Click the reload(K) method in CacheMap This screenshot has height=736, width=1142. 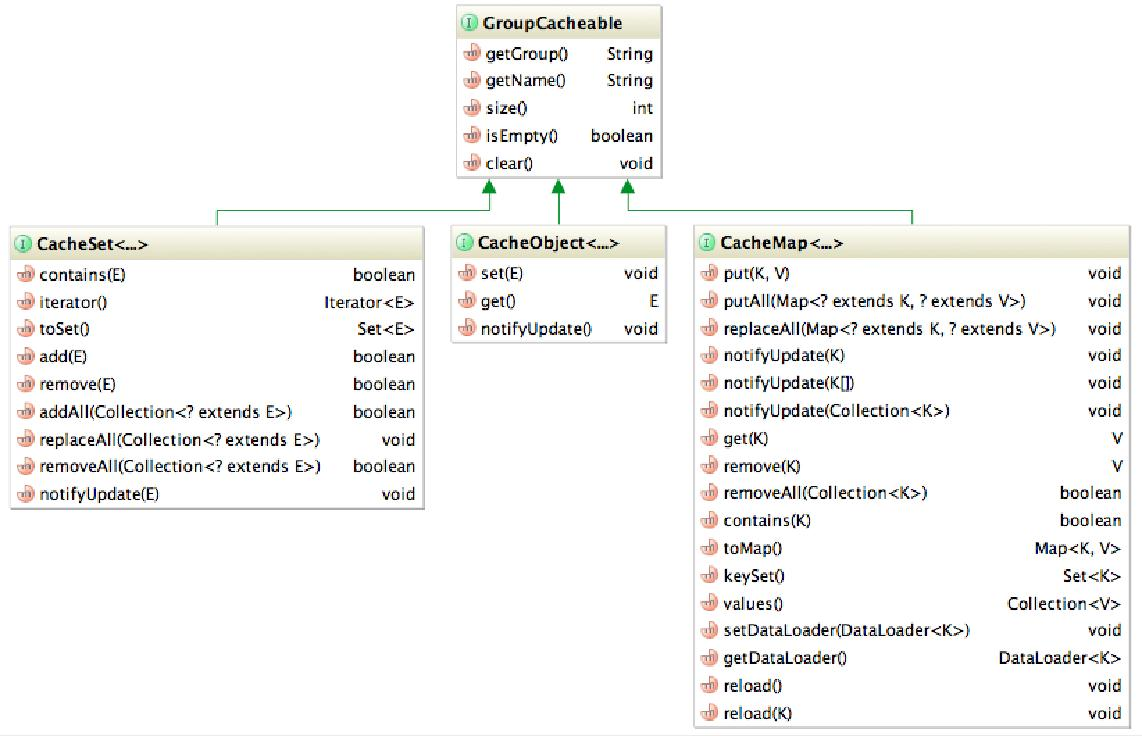click(x=757, y=713)
